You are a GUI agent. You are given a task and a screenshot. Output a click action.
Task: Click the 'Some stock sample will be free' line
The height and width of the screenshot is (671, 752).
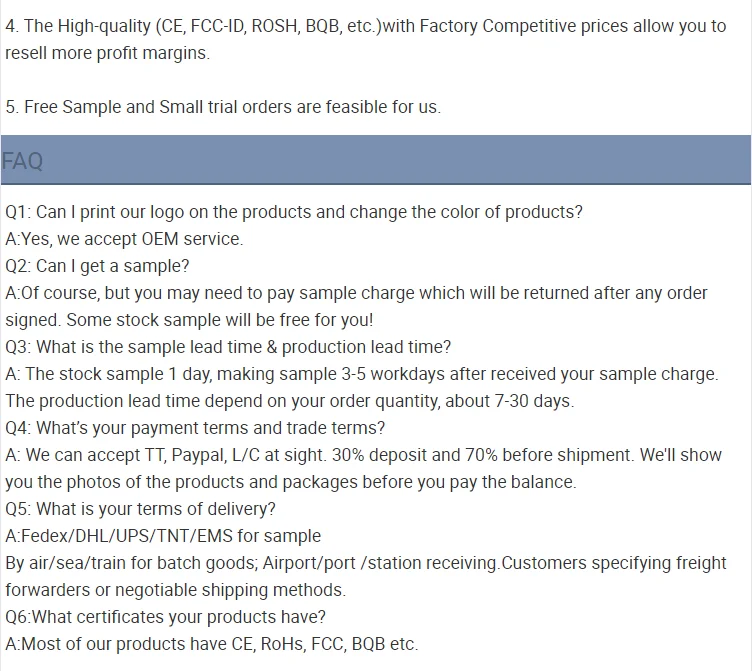point(189,320)
